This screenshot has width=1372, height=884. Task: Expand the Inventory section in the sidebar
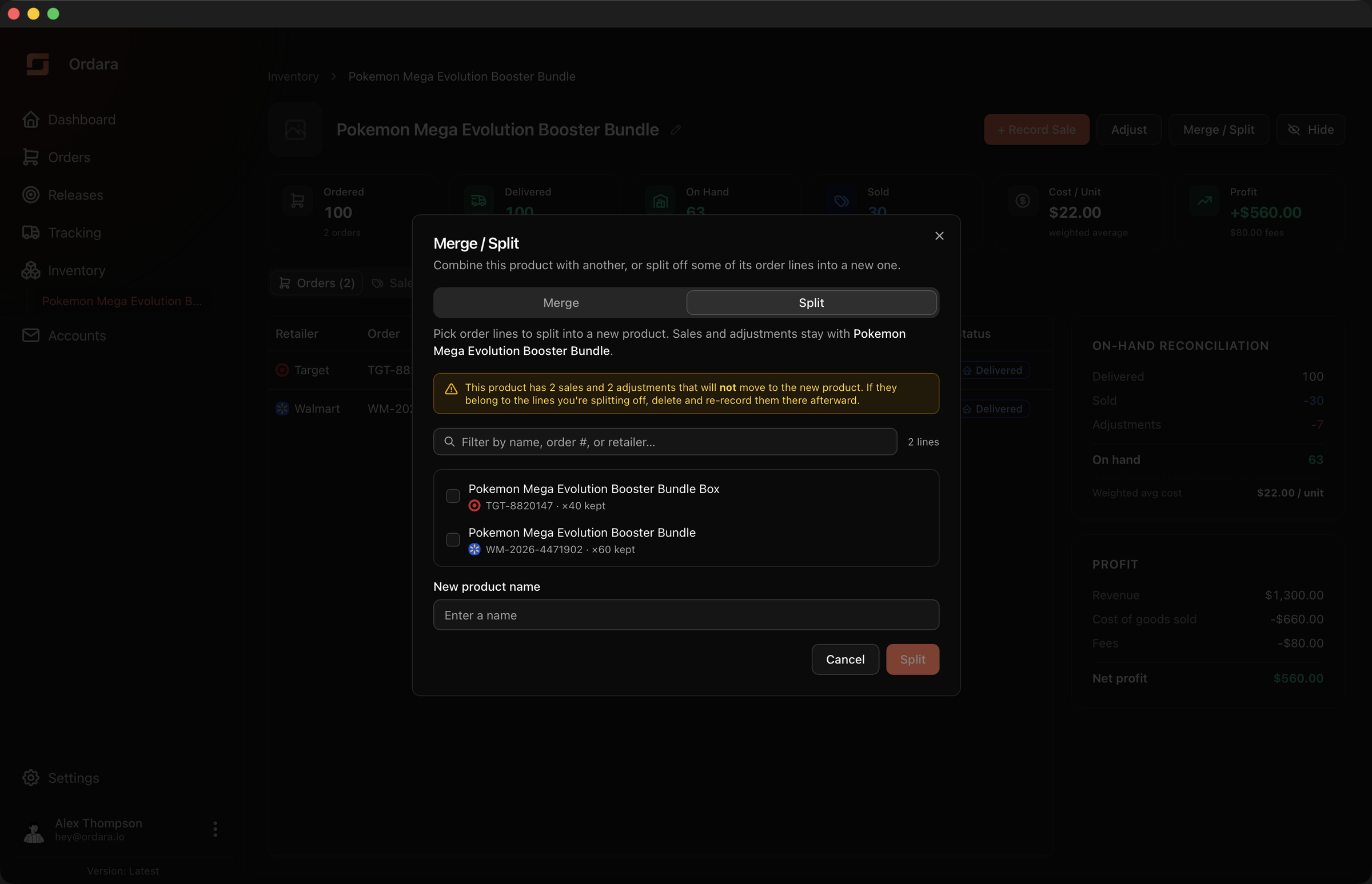(x=77, y=270)
